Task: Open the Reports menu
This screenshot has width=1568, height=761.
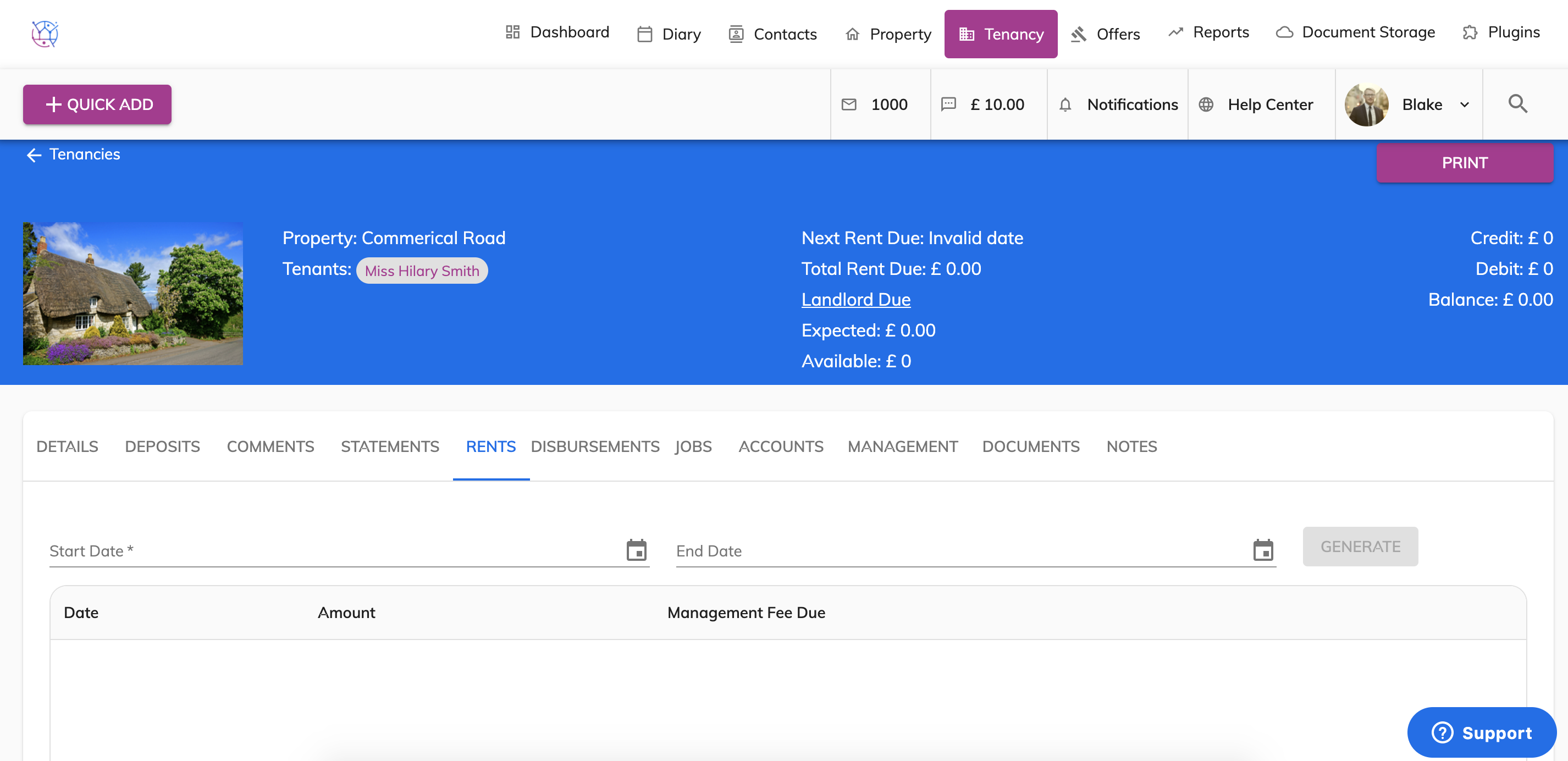Action: (x=1208, y=32)
